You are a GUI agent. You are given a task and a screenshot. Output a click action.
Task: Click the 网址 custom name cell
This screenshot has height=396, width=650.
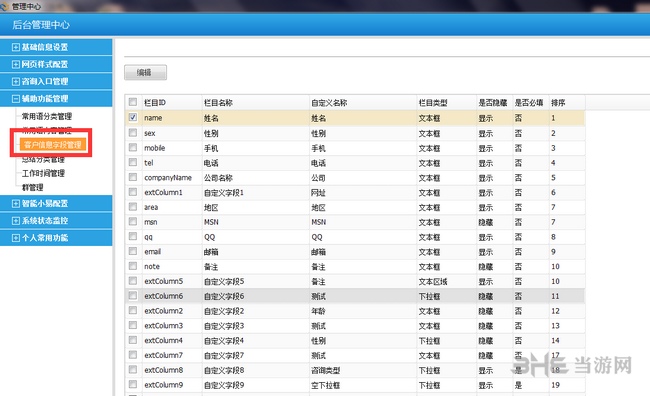tap(363, 192)
